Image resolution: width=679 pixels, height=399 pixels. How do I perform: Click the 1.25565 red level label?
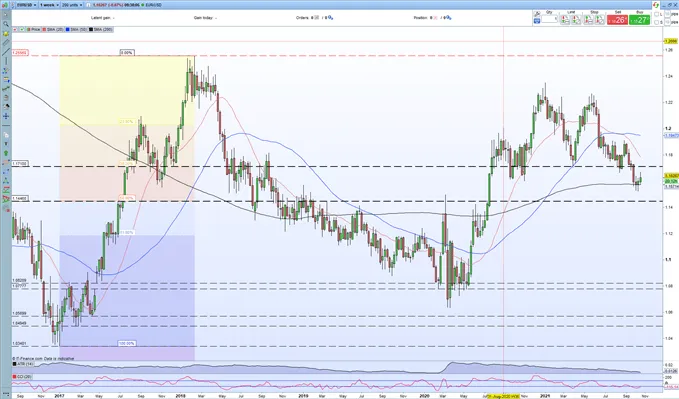(20, 52)
